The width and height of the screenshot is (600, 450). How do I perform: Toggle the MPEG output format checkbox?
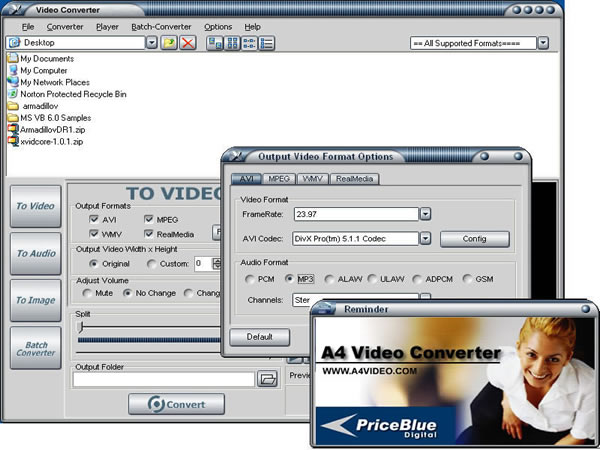[x=148, y=219]
